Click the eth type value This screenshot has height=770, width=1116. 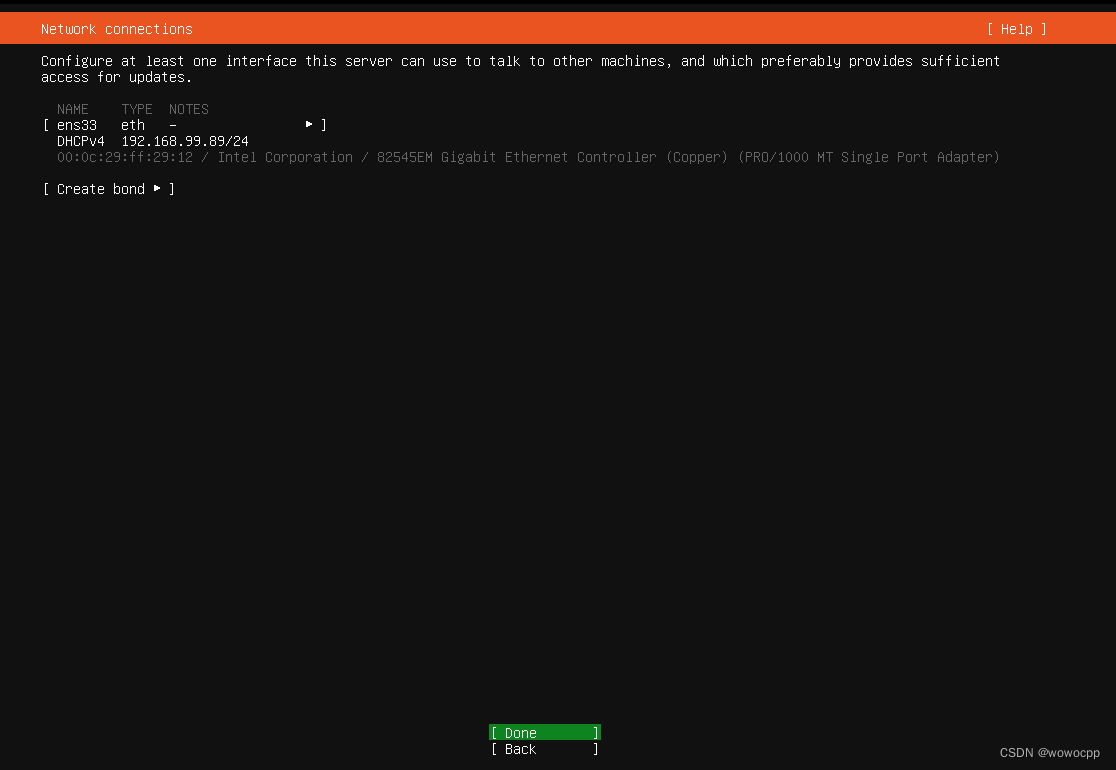pos(133,125)
